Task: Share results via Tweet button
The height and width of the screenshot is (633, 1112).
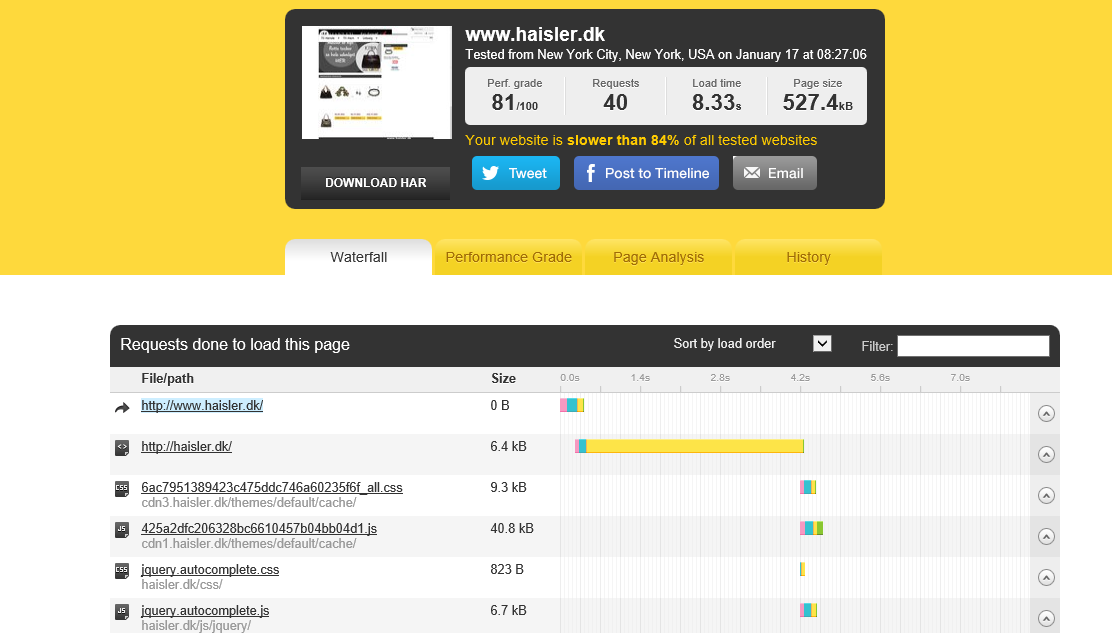Action: click(x=516, y=173)
